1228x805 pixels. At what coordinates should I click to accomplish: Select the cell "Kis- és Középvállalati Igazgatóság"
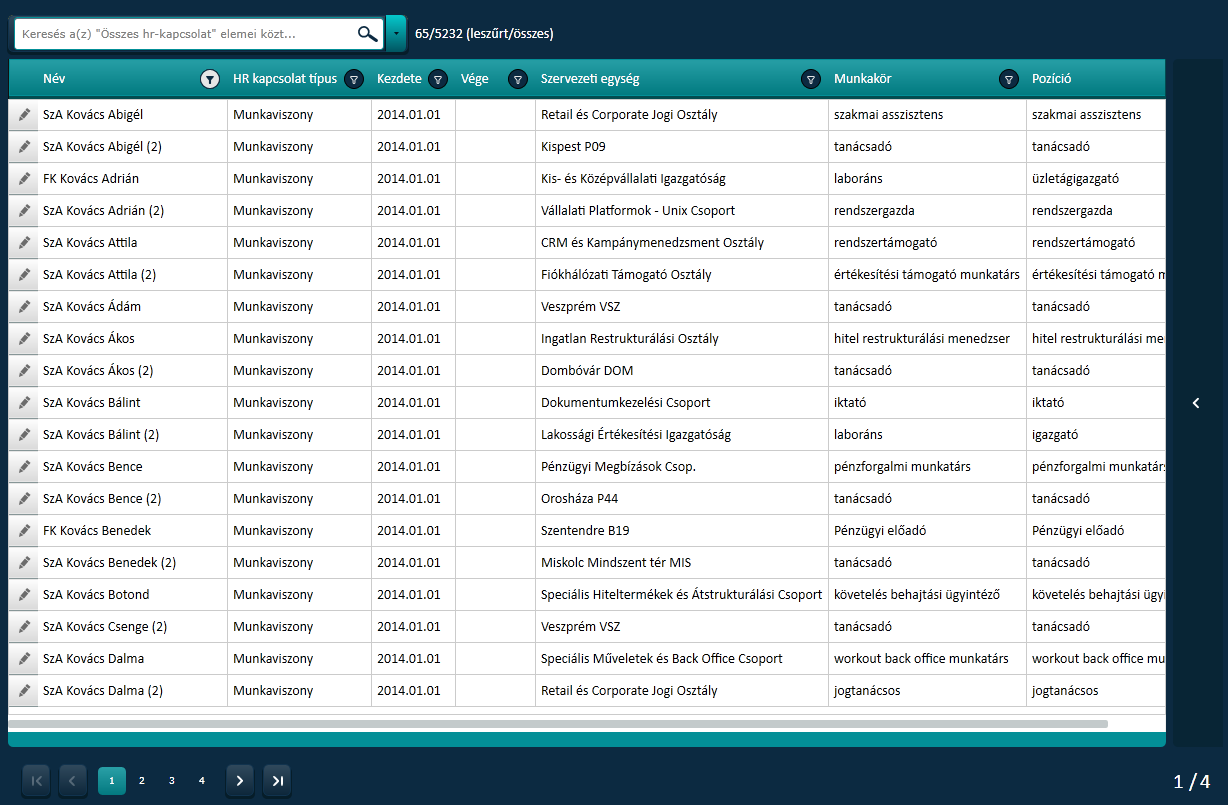pos(682,179)
